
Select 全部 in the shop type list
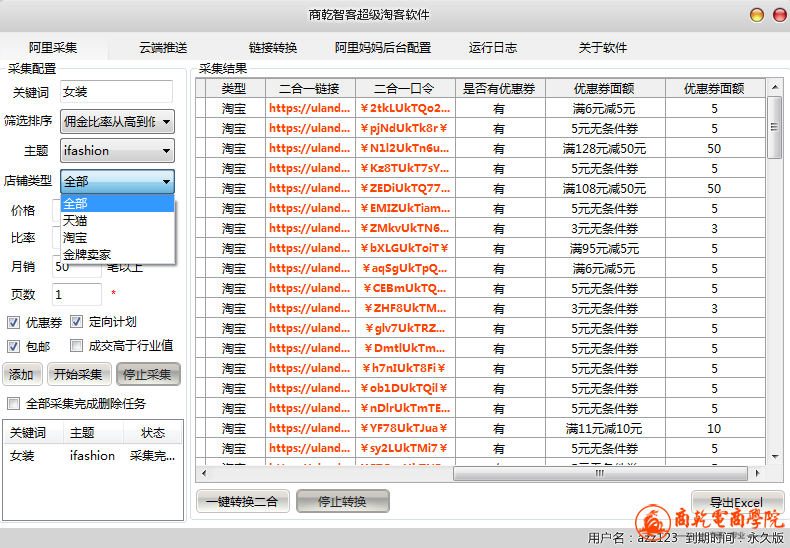click(117, 203)
